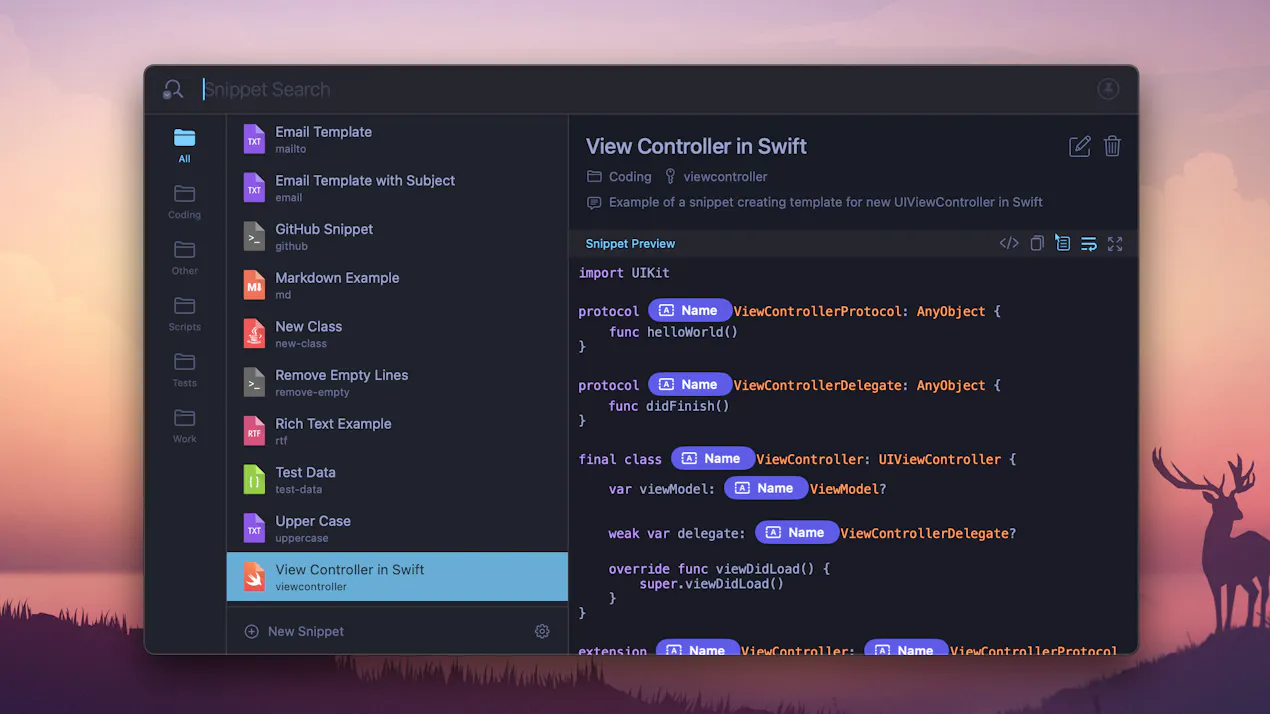This screenshot has width=1270, height=714.
Task: Select the Upper Case snippet
Action: click(x=397, y=529)
